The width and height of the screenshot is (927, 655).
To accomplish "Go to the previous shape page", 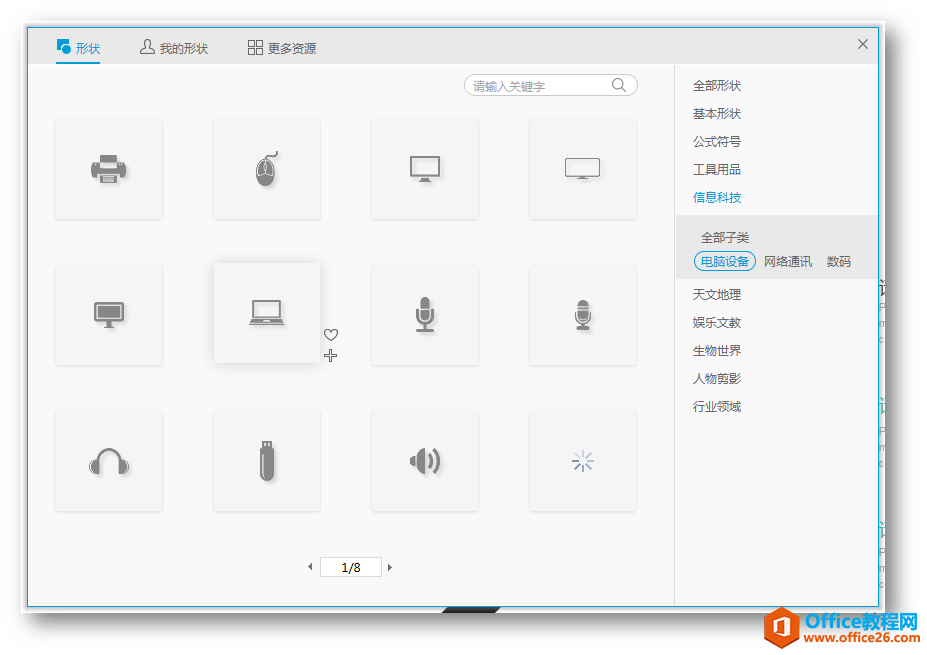I will point(310,566).
